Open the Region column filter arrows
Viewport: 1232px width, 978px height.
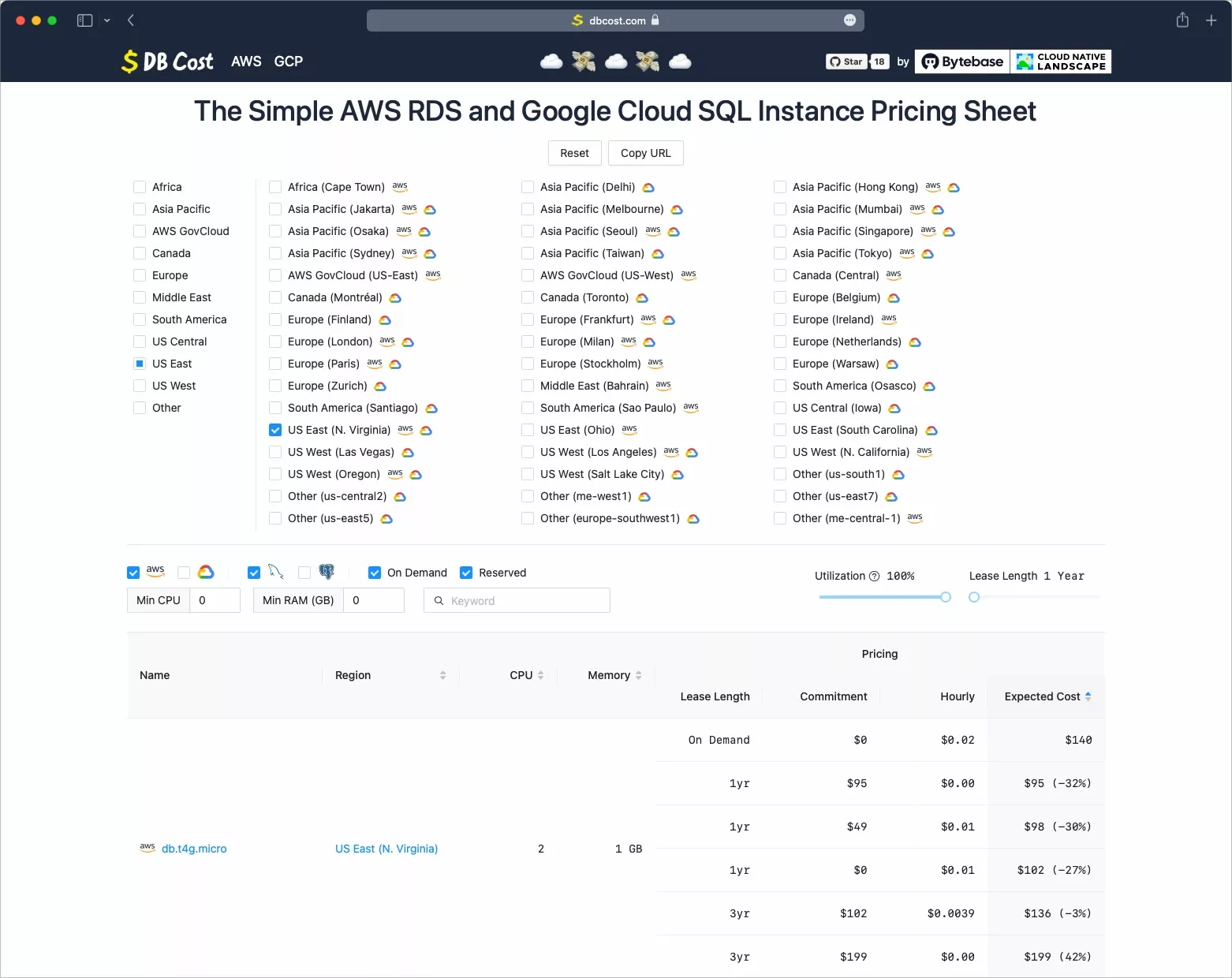442,675
